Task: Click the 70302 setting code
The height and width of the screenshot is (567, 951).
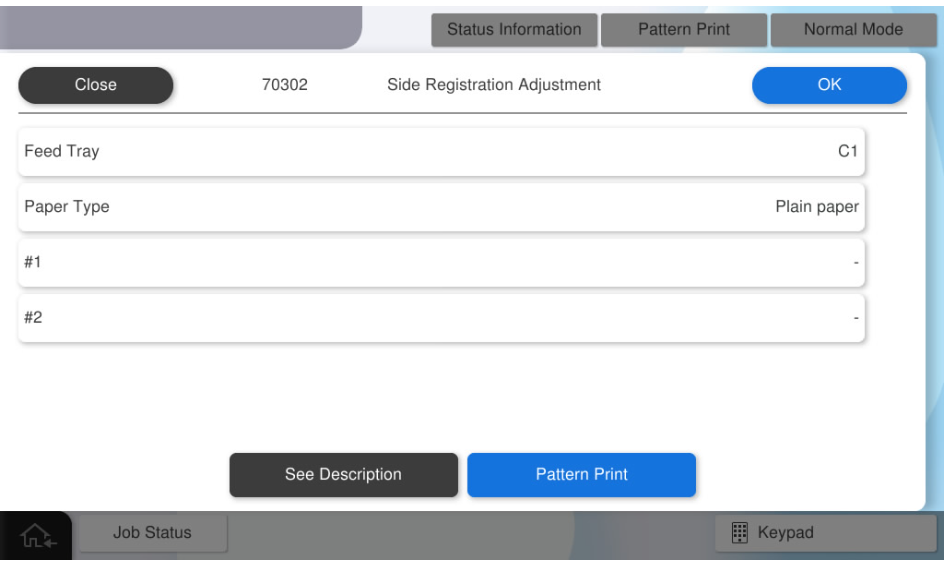Action: tap(285, 85)
